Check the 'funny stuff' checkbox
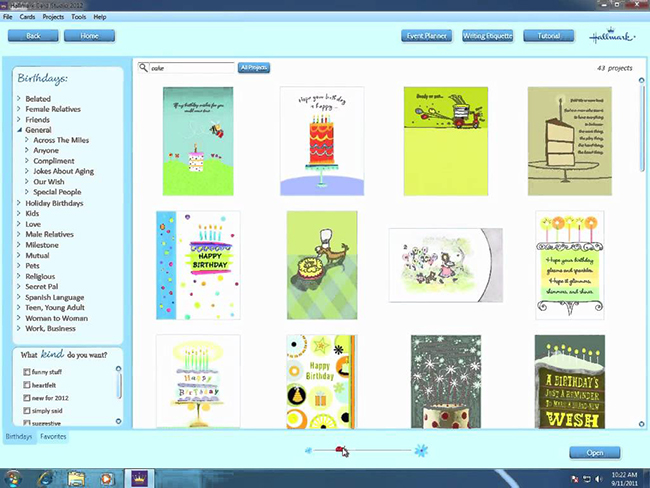The height and width of the screenshot is (488, 650). [x=26, y=372]
